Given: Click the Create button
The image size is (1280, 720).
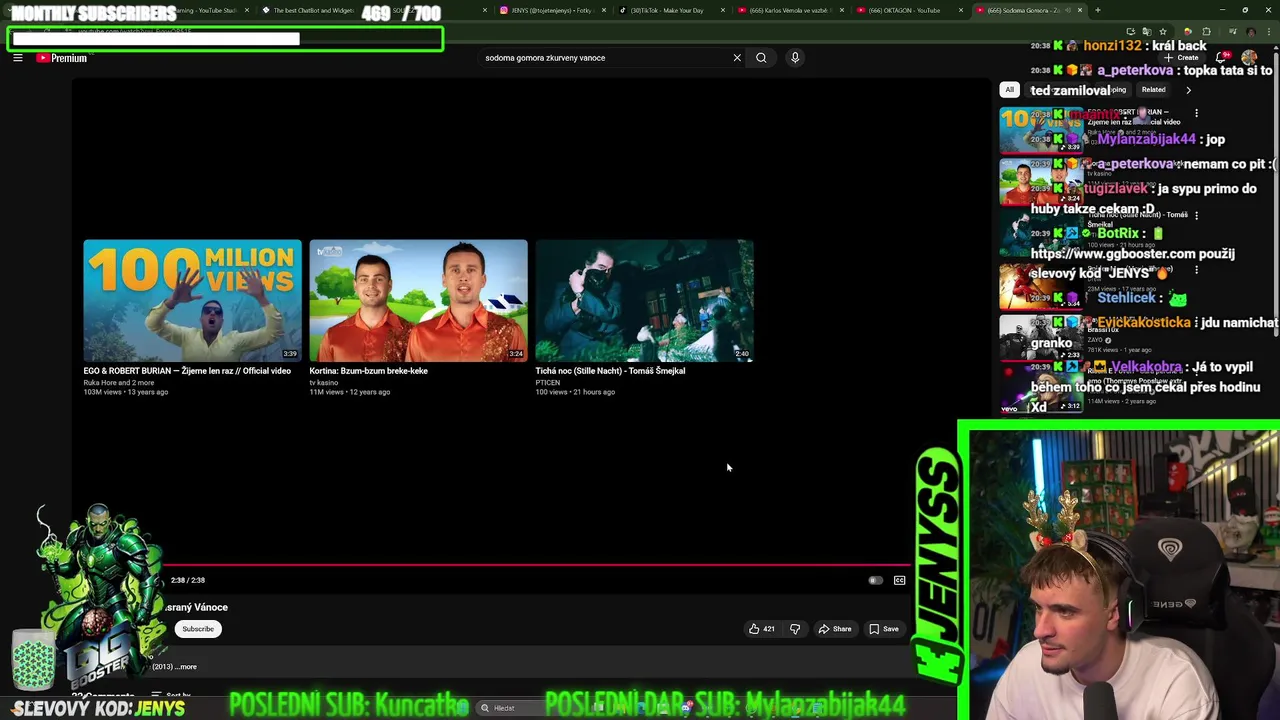Looking at the screenshot, I should pyautogui.click(x=1182, y=58).
